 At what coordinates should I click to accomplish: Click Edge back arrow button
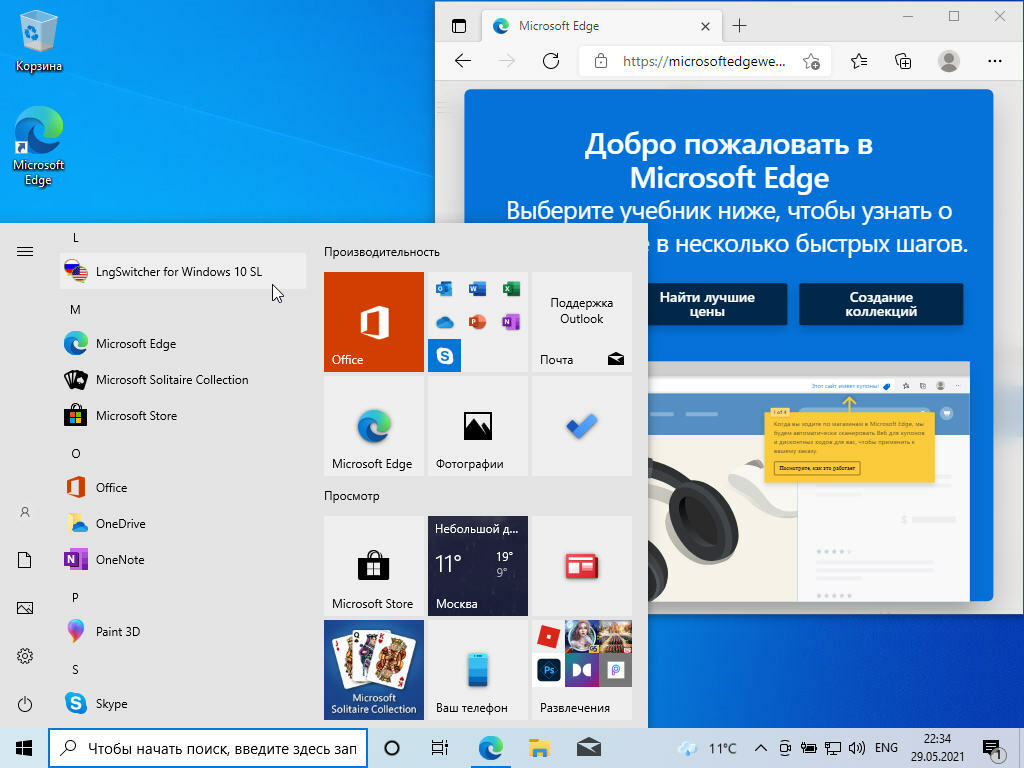pos(463,61)
